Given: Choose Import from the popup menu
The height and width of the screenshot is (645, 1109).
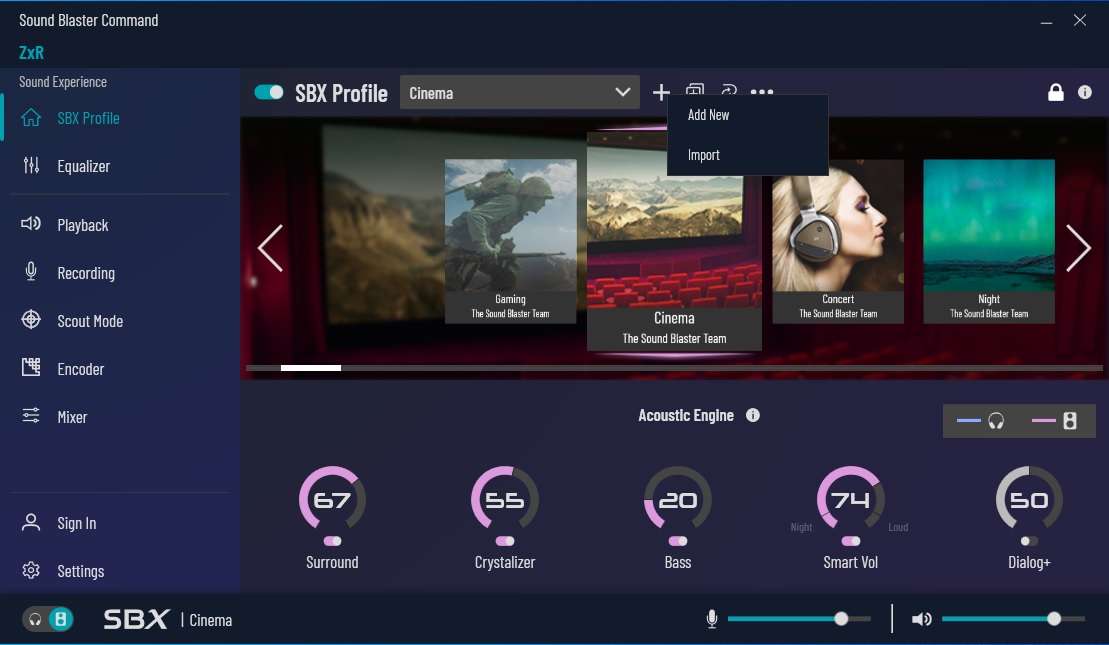Looking at the screenshot, I should click(x=704, y=155).
